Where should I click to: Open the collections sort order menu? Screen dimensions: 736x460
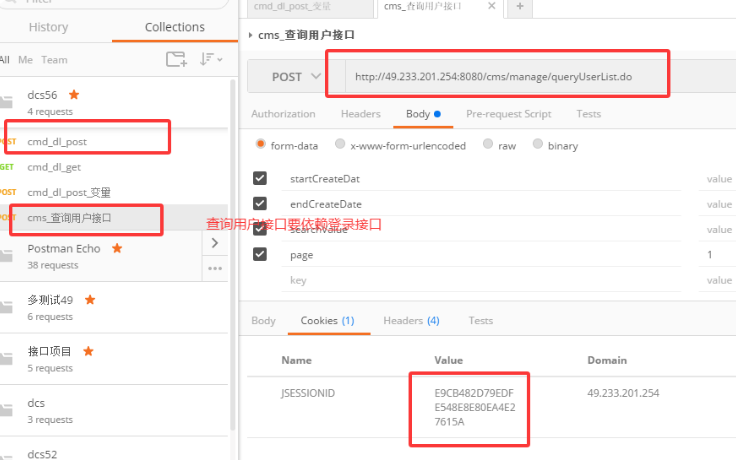coord(211,59)
